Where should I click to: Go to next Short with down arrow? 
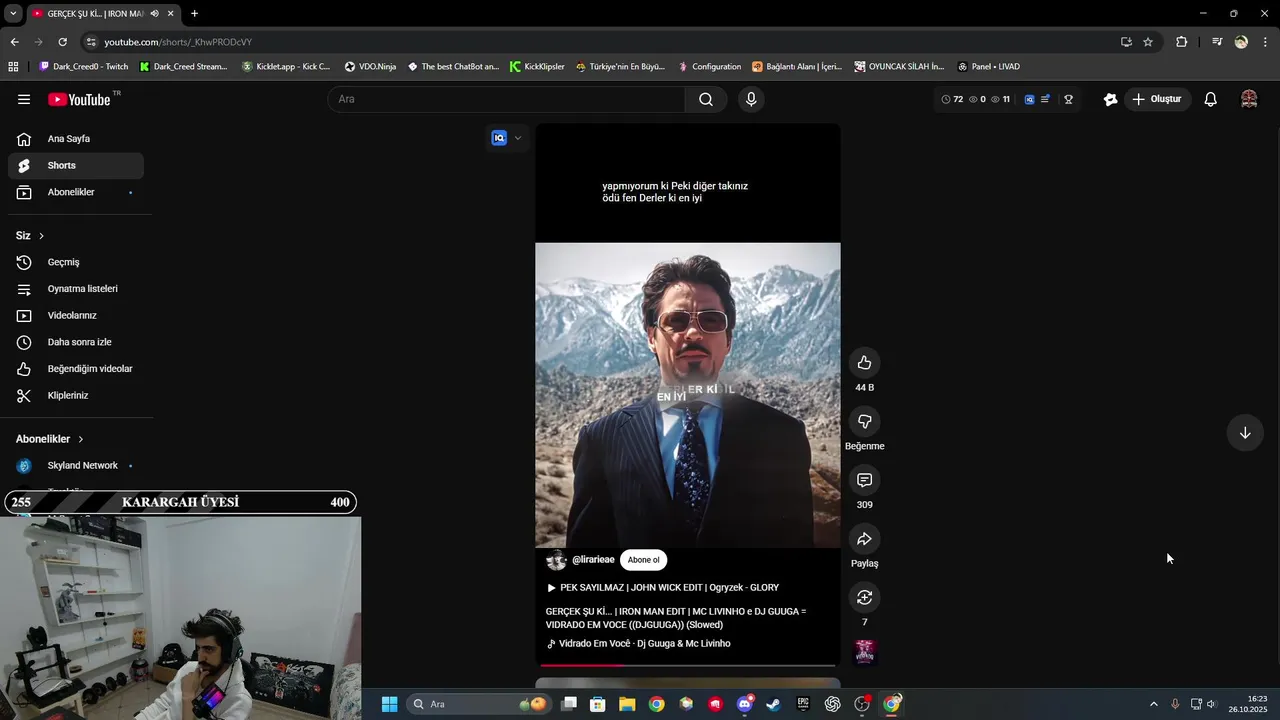click(1245, 433)
